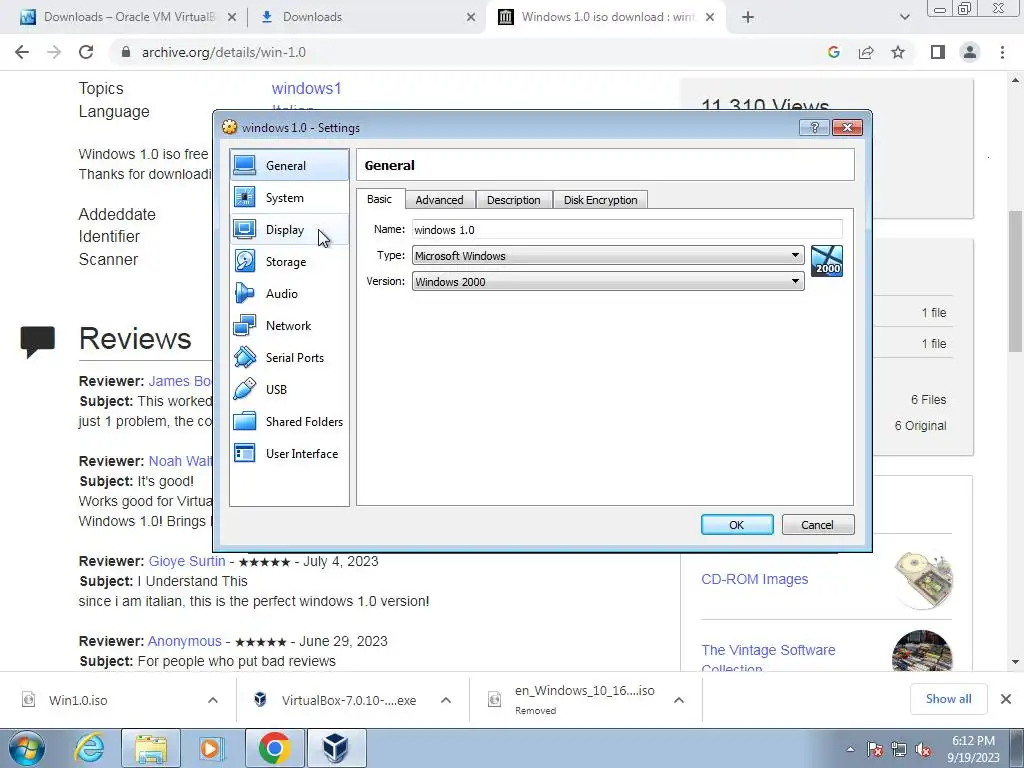
Task: Open the Type dropdown showing Microsoft Windows
Action: 608,255
